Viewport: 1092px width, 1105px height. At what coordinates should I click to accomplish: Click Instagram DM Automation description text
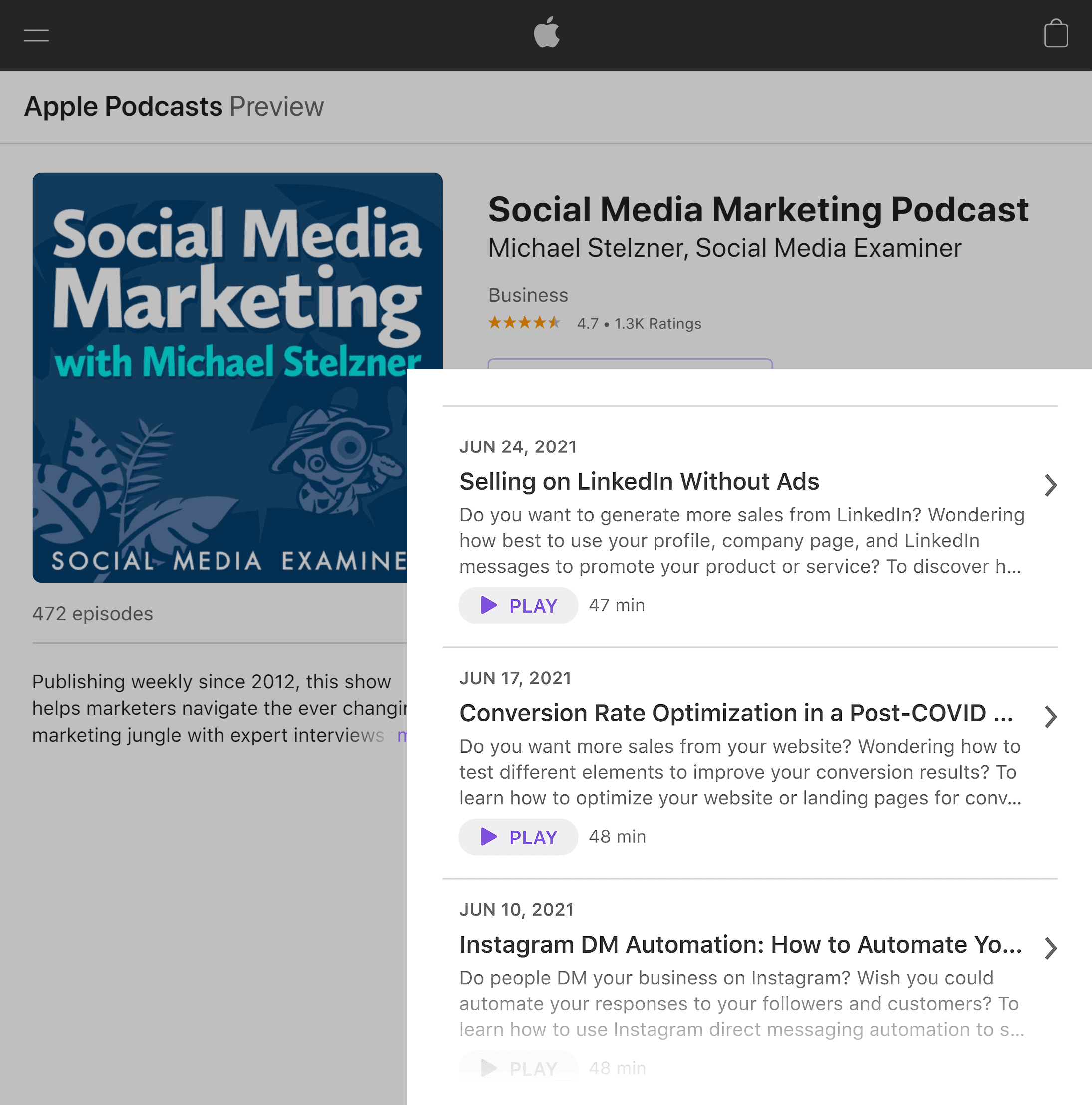742,1004
